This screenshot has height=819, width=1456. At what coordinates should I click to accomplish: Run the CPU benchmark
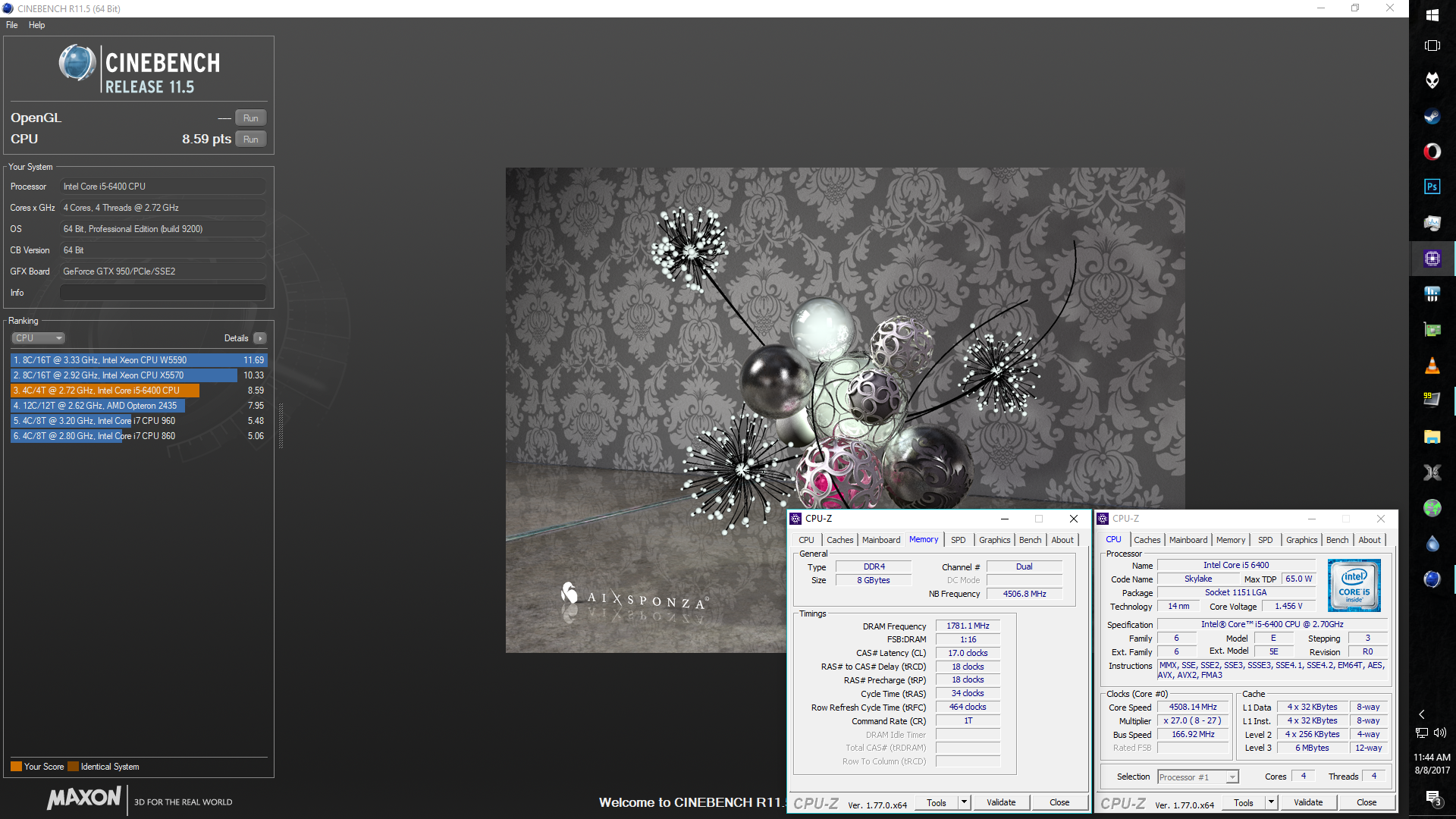pos(250,139)
